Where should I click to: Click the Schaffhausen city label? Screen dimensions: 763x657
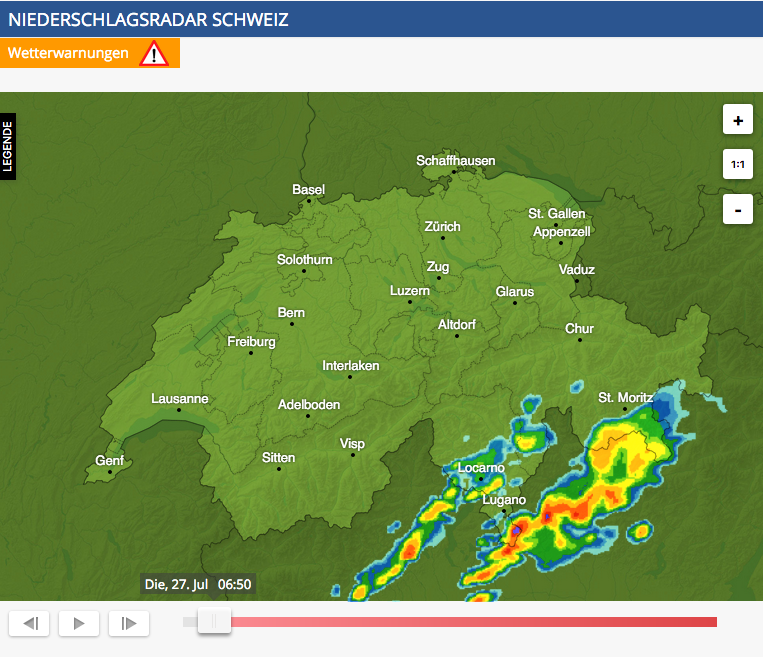click(x=455, y=161)
